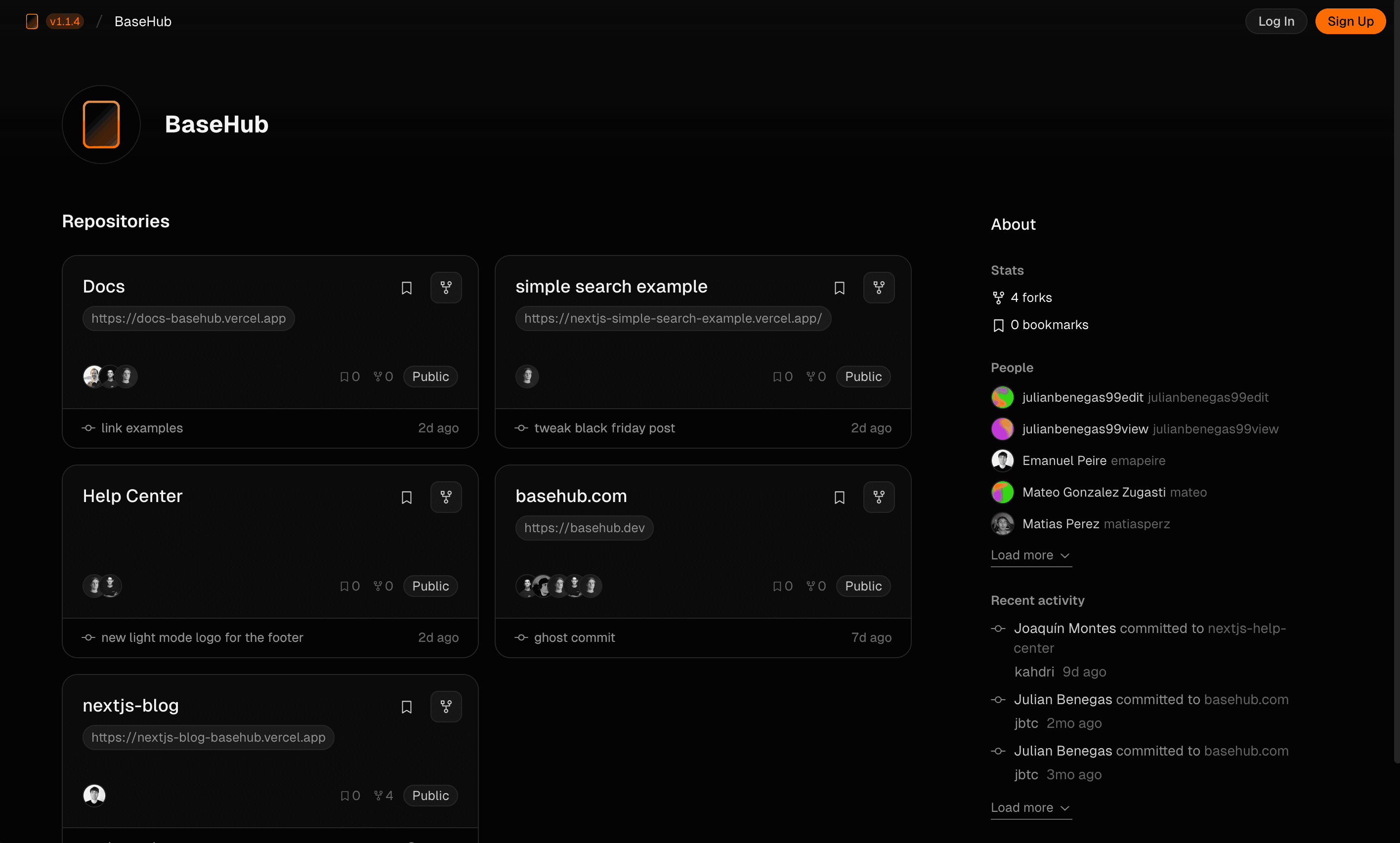Fork the simple search example repository
1400x843 pixels.
[879, 288]
